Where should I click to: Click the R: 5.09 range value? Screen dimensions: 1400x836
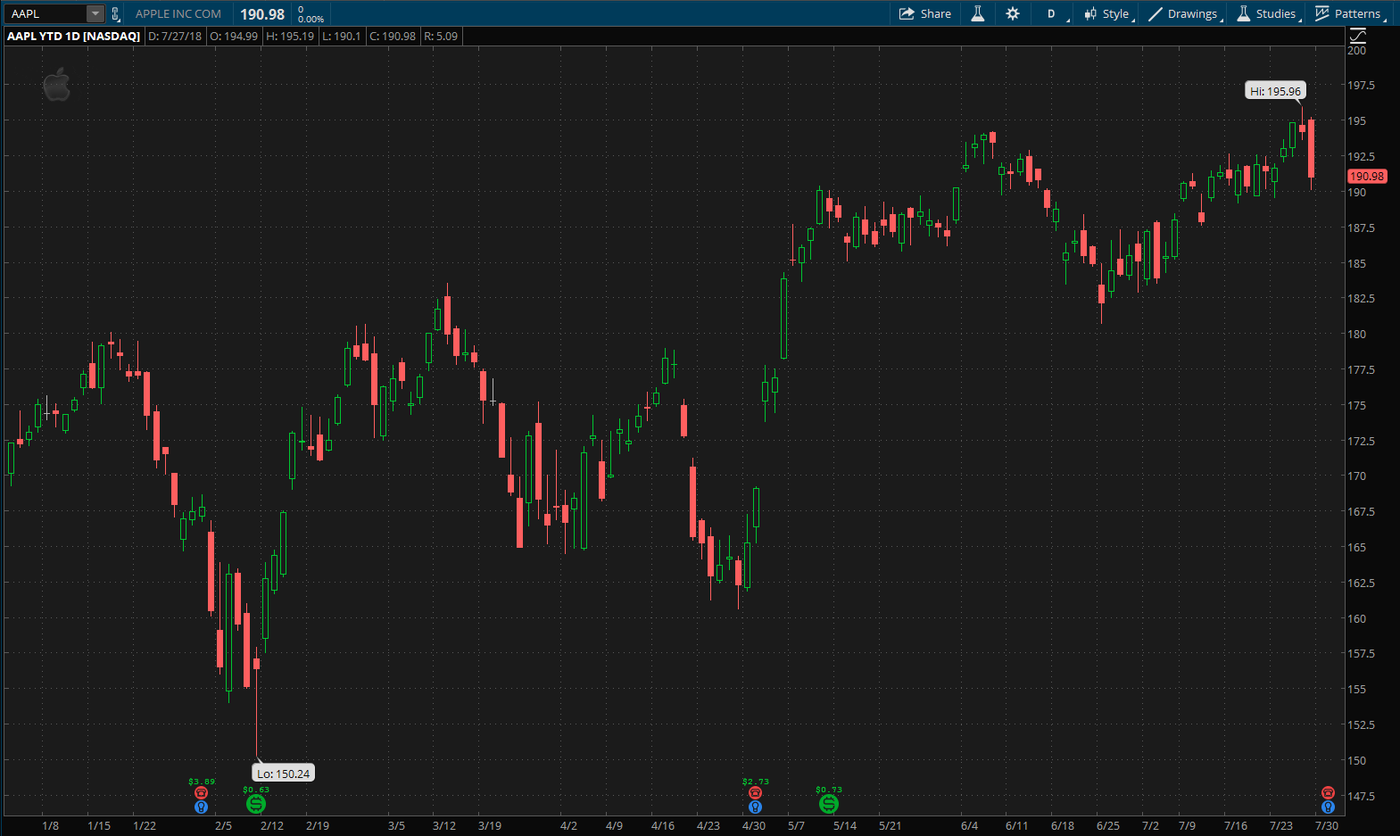pos(443,36)
